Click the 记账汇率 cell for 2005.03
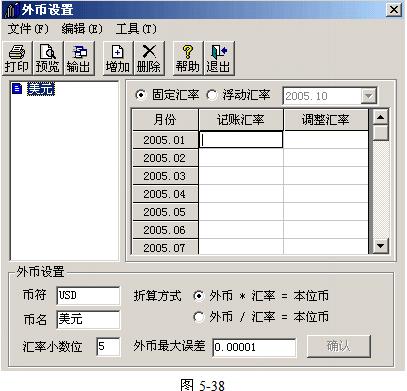 click(x=241, y=176)
